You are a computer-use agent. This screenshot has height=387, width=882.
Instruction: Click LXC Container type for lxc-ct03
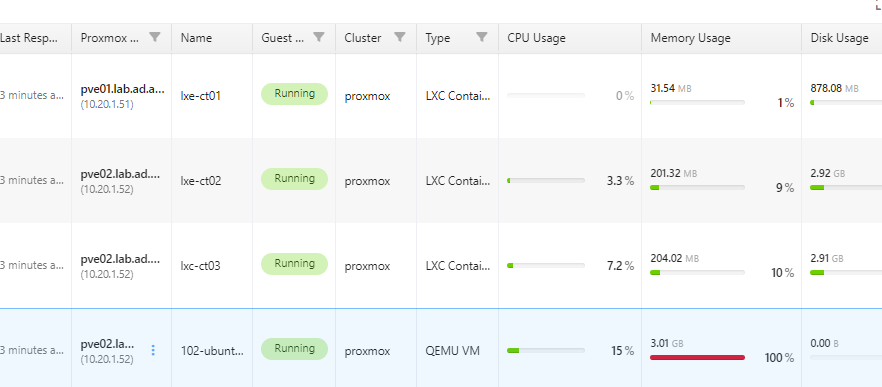pos(458,266)
